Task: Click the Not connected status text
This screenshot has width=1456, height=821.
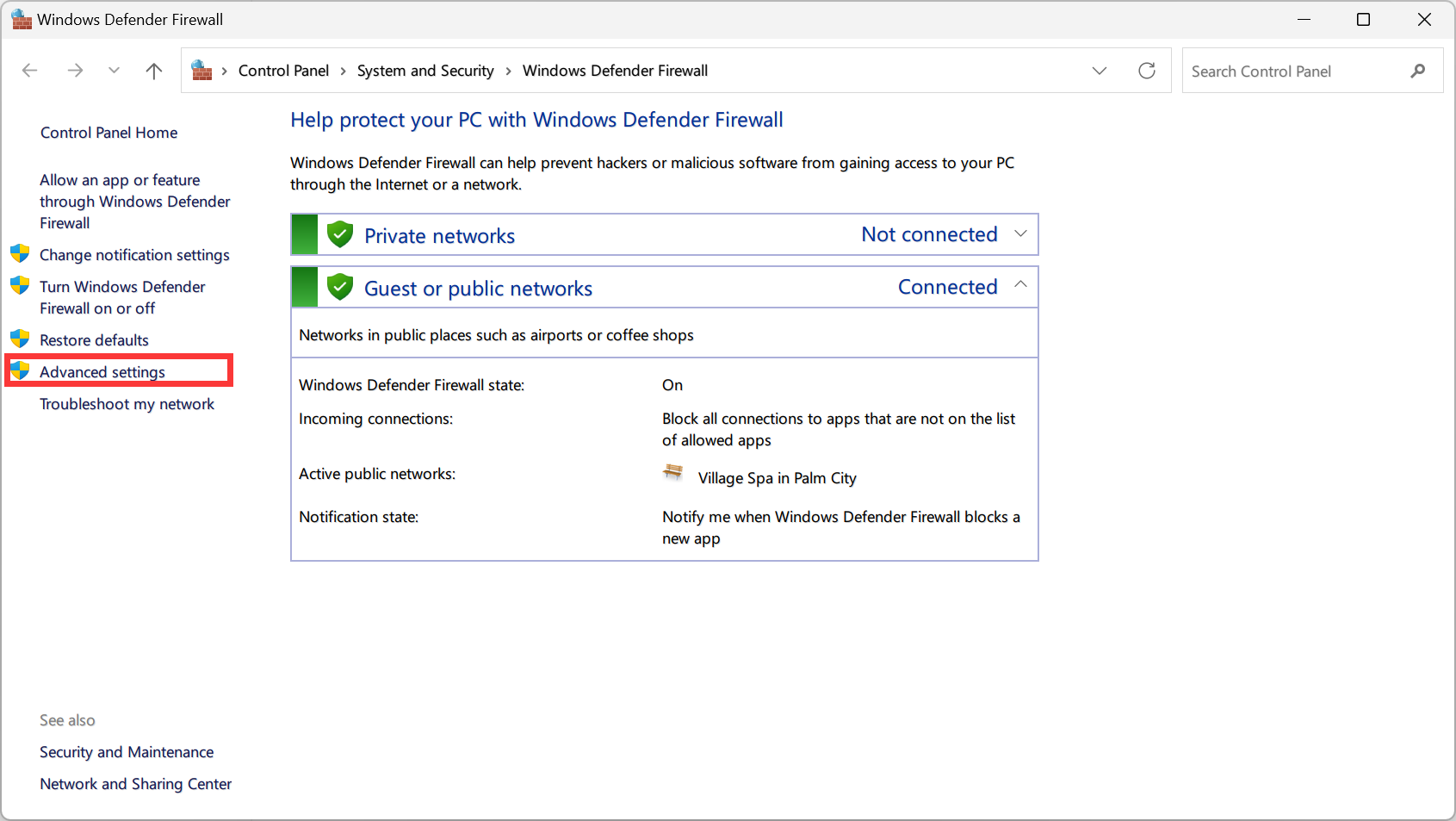Action: pos(929,234)
